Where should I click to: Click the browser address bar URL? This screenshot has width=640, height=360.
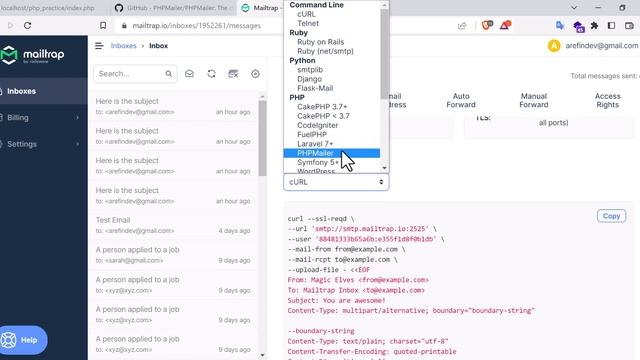pos(196,26)
